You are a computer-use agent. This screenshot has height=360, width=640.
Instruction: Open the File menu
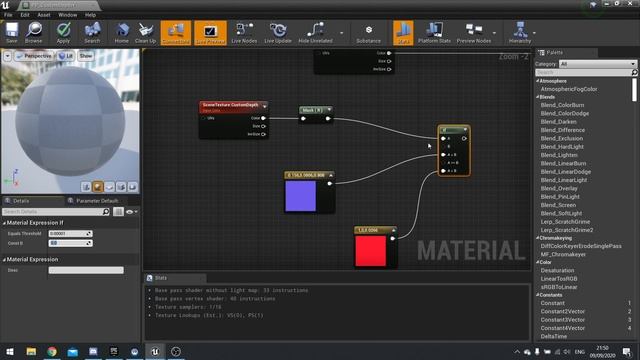8,15
